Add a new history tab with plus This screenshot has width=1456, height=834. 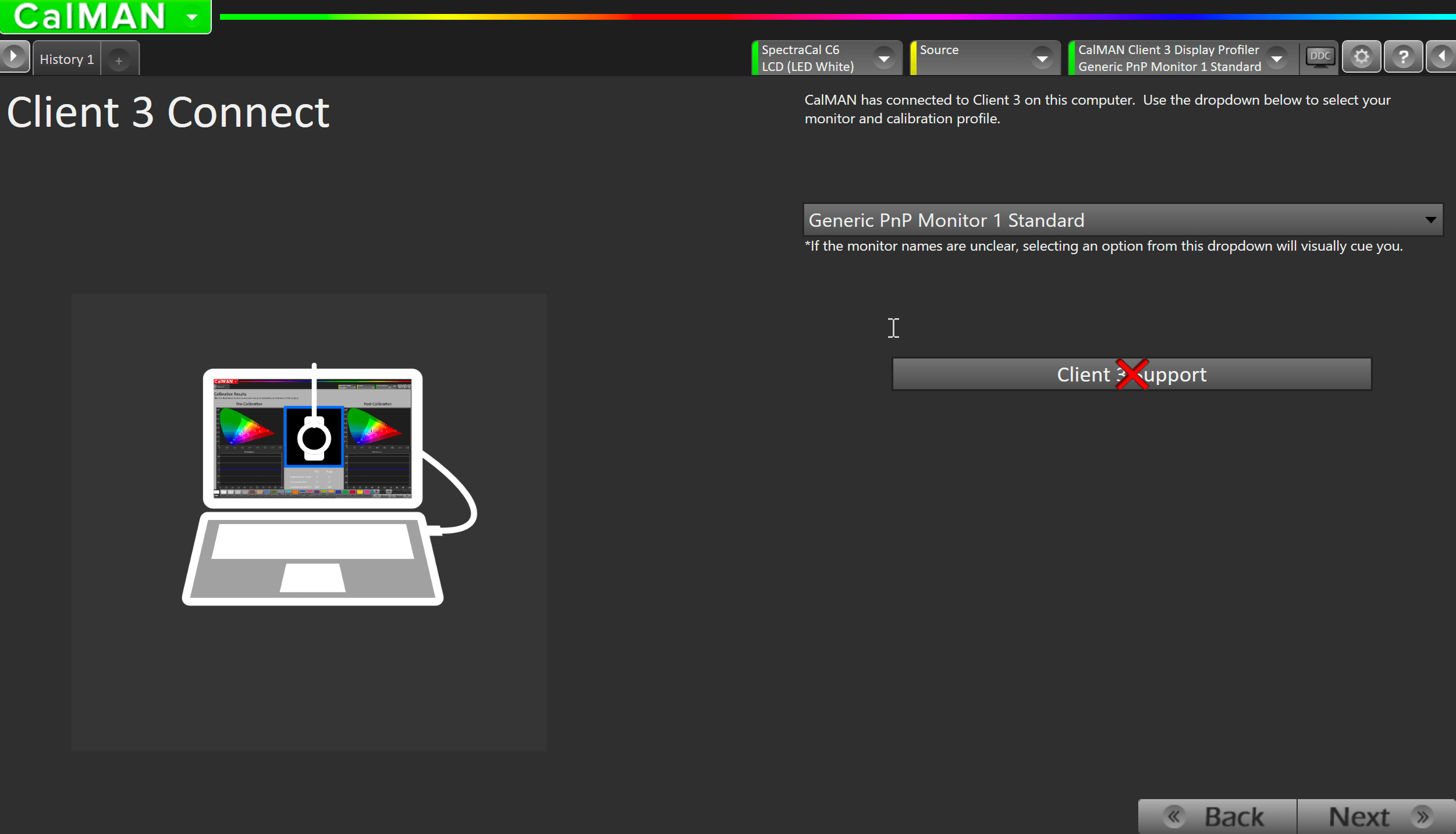click(119, 60)
